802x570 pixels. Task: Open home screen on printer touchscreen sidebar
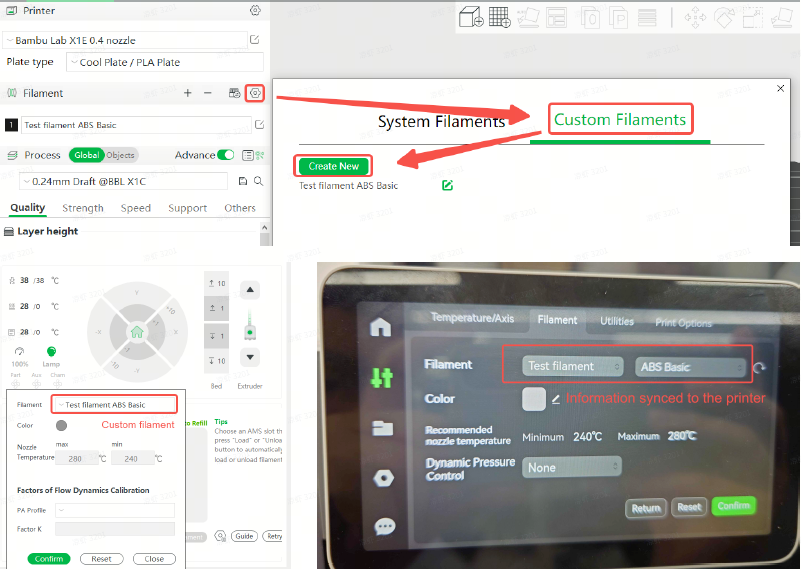click(381, 327)
